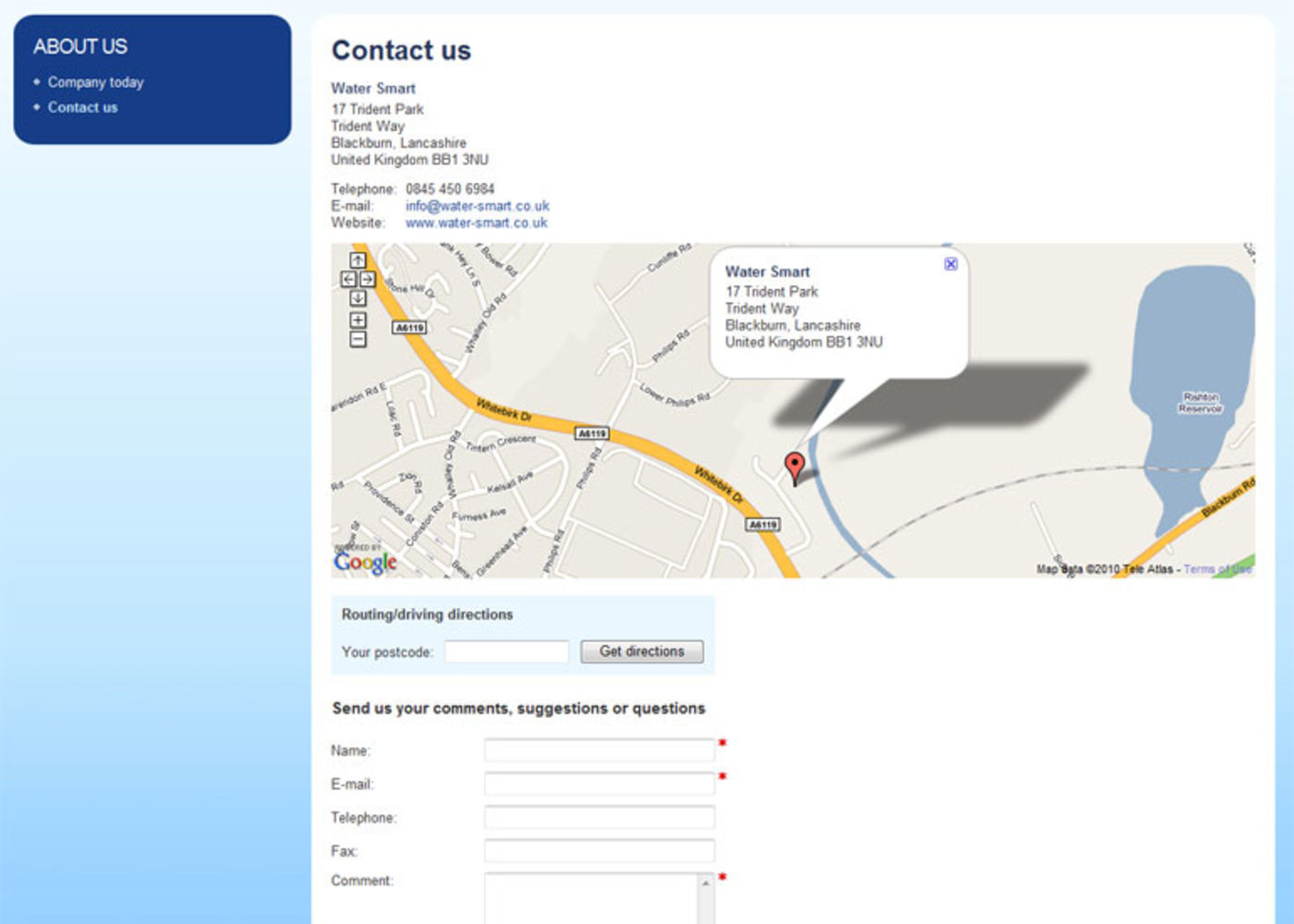This screenshot has height=924, width=1294.
Task: Open Contact us page in sidebar
Action: (83, 107)
